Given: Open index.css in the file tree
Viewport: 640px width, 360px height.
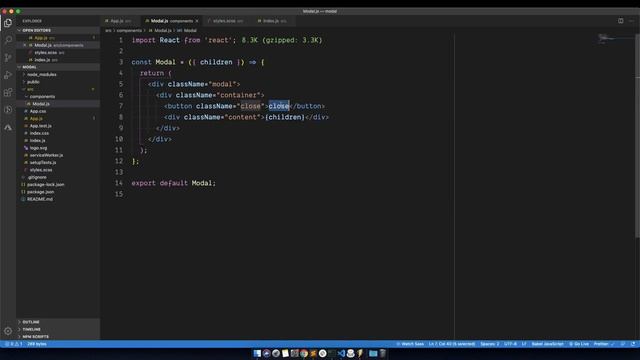Looking at the screenshot, I should coord(58,133).
